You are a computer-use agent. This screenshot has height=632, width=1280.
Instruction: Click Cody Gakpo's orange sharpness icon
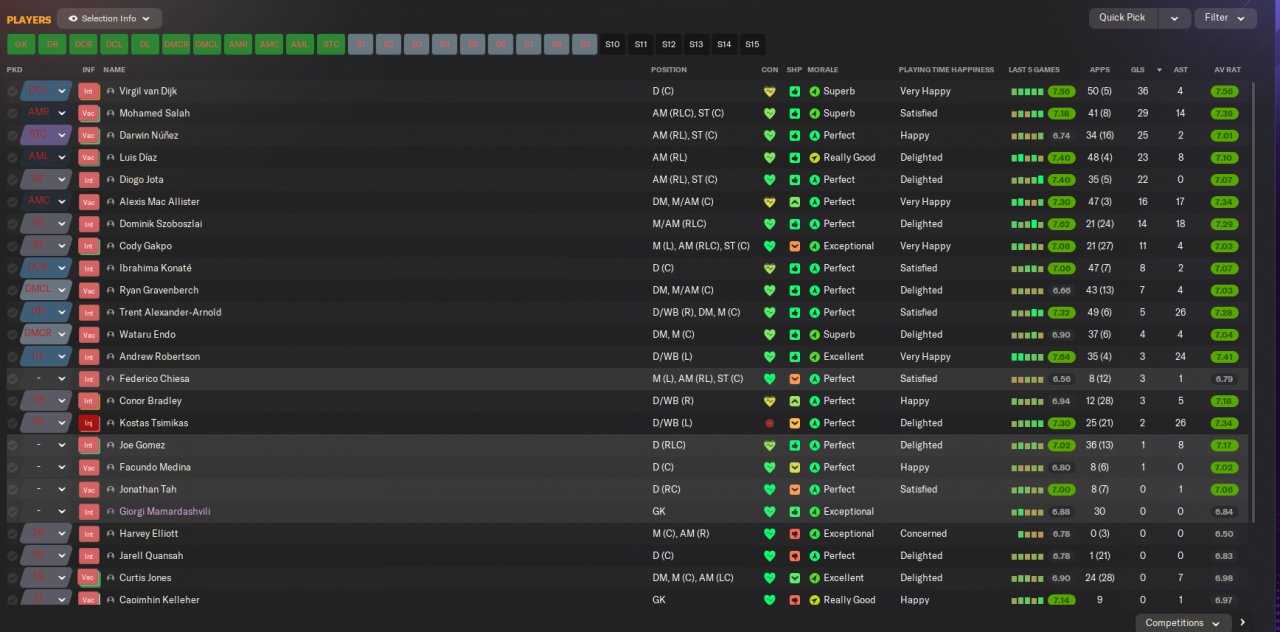(795, 246)
